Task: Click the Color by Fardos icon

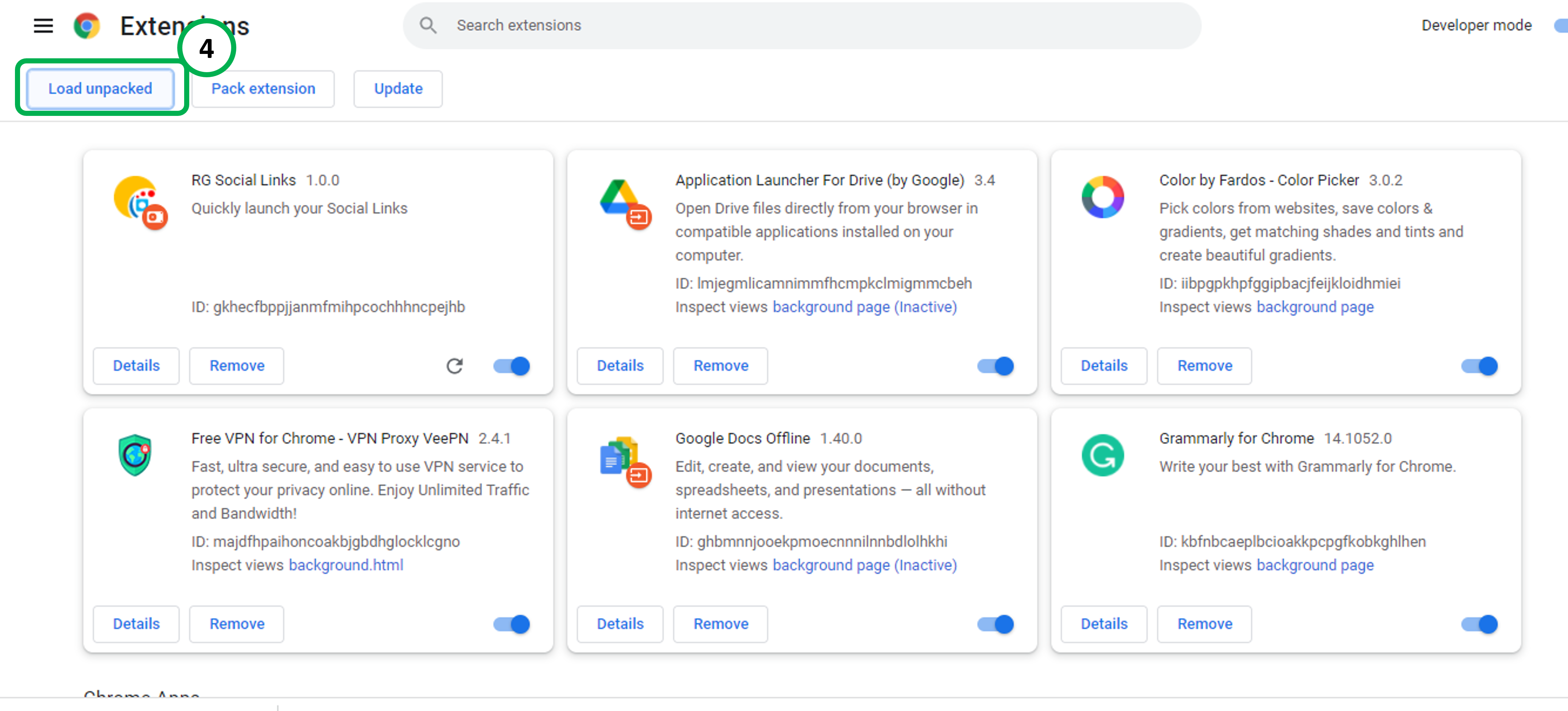Action: [1102, 197]
